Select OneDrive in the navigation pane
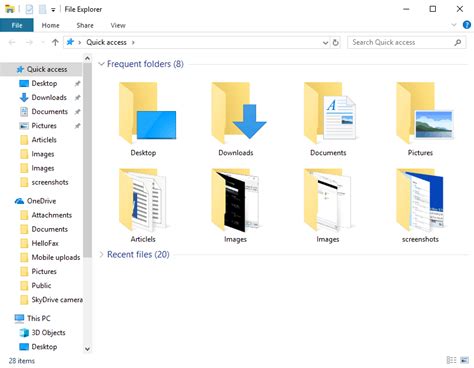Viewport: 474px width, 368px height. (41, 201)
